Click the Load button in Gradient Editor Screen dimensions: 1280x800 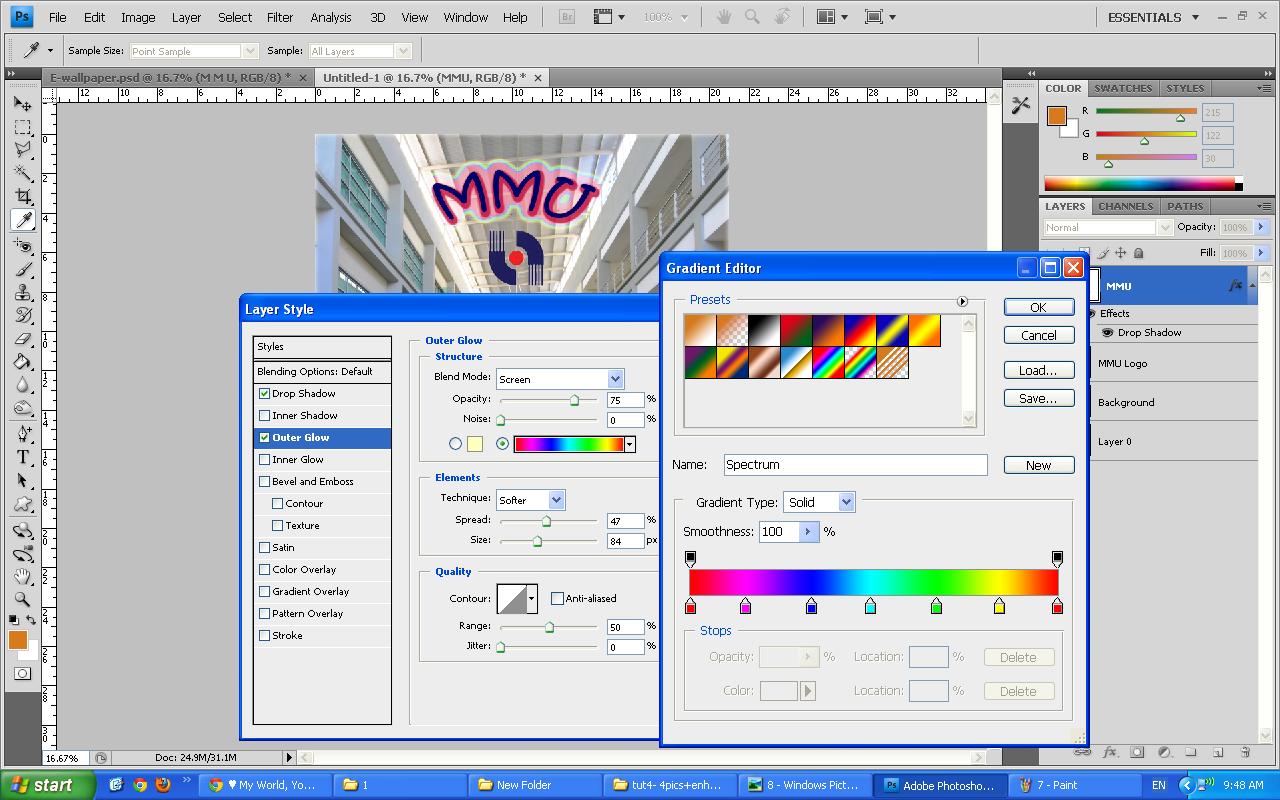1038,369
